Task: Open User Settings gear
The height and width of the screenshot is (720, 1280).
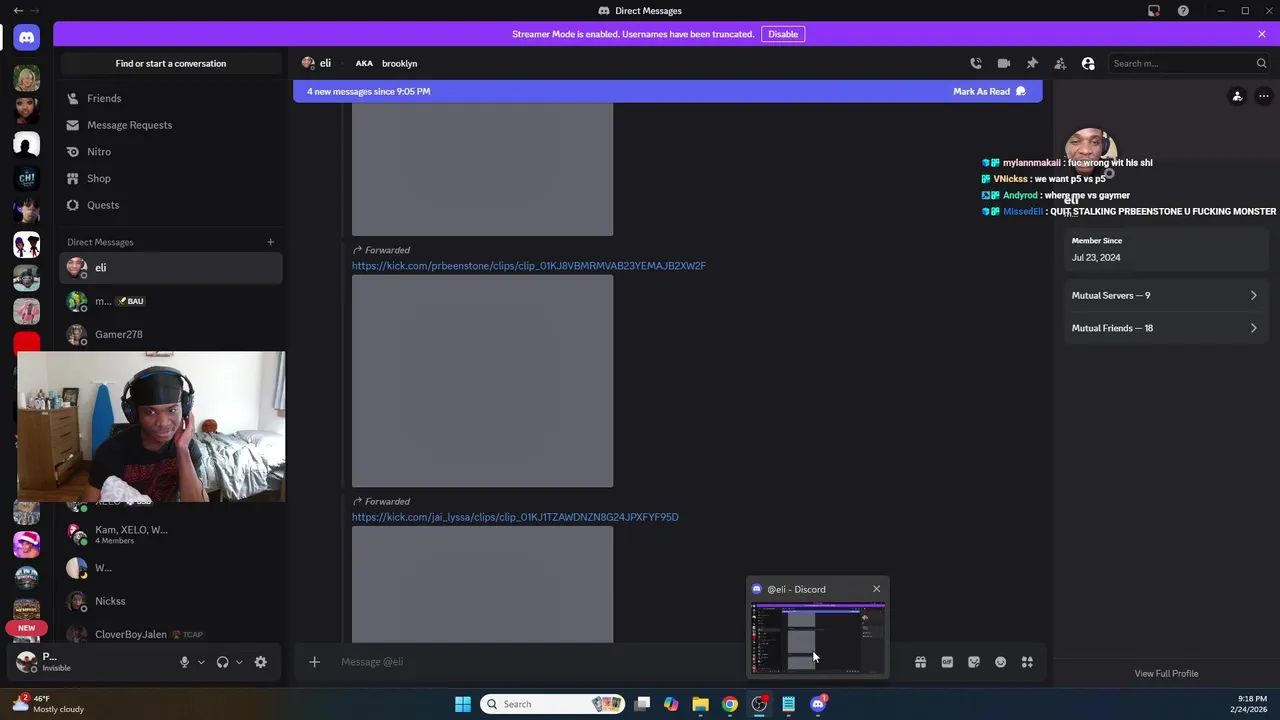Action: 261,662
